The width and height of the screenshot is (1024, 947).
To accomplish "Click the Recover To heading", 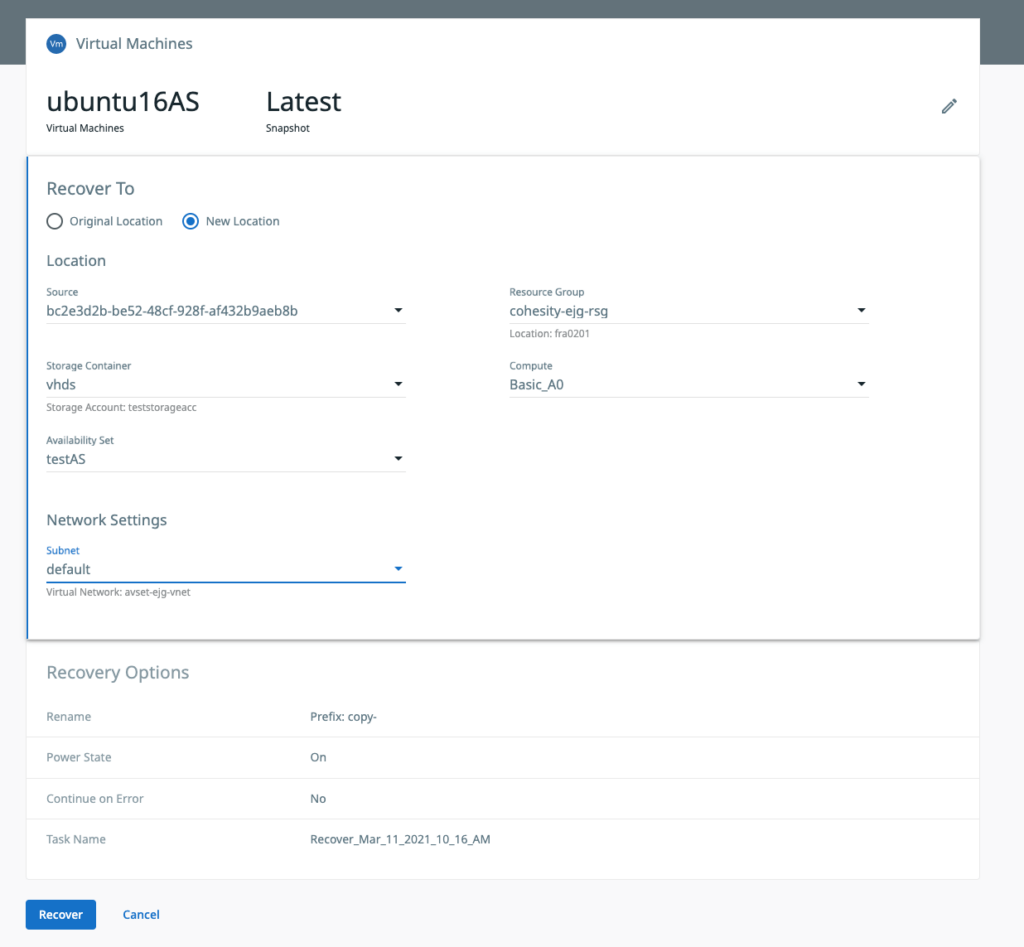I will click(x=90, y=189).
